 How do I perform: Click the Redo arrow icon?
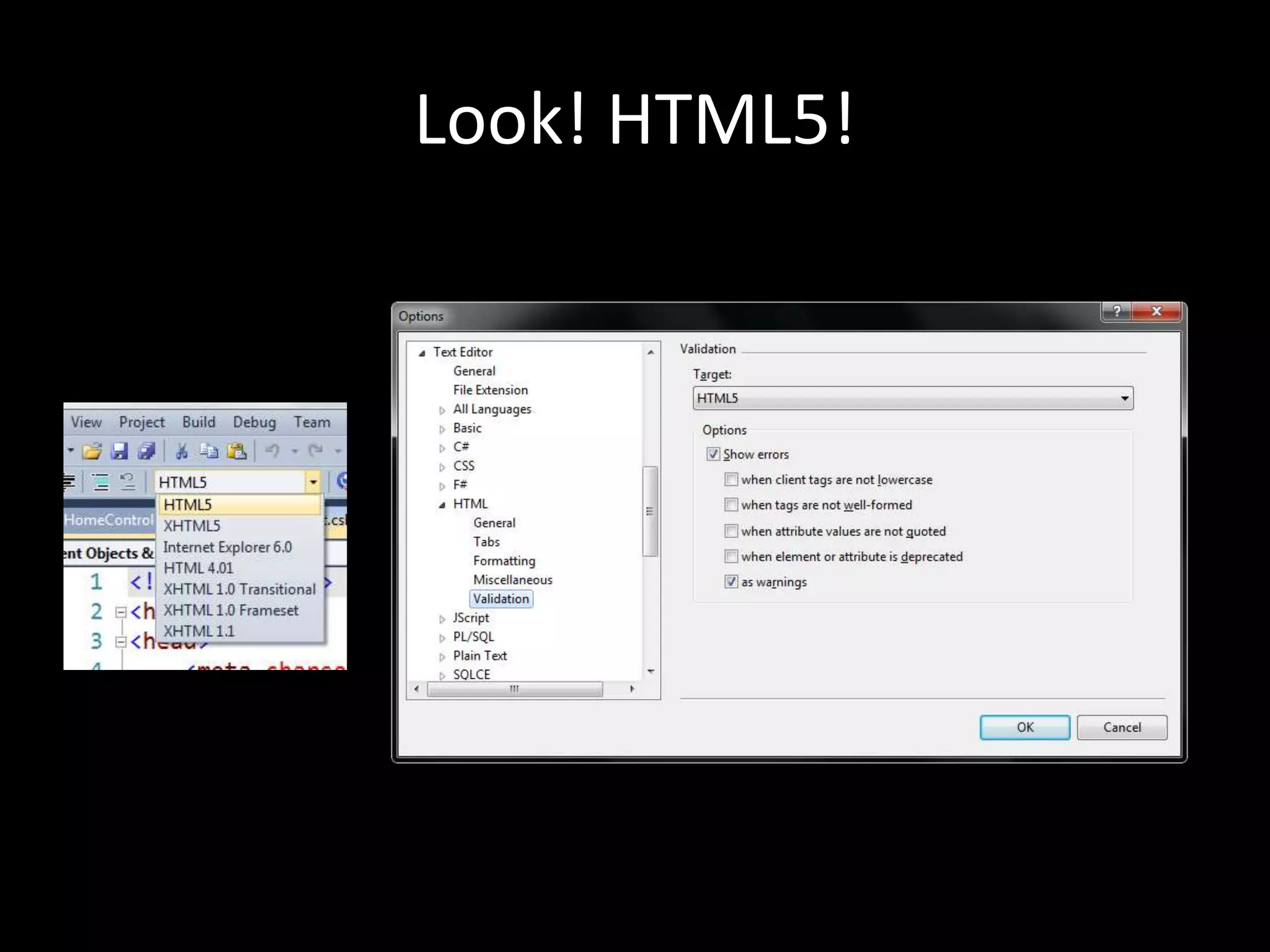pyautogui.click(x=316, y=451)
